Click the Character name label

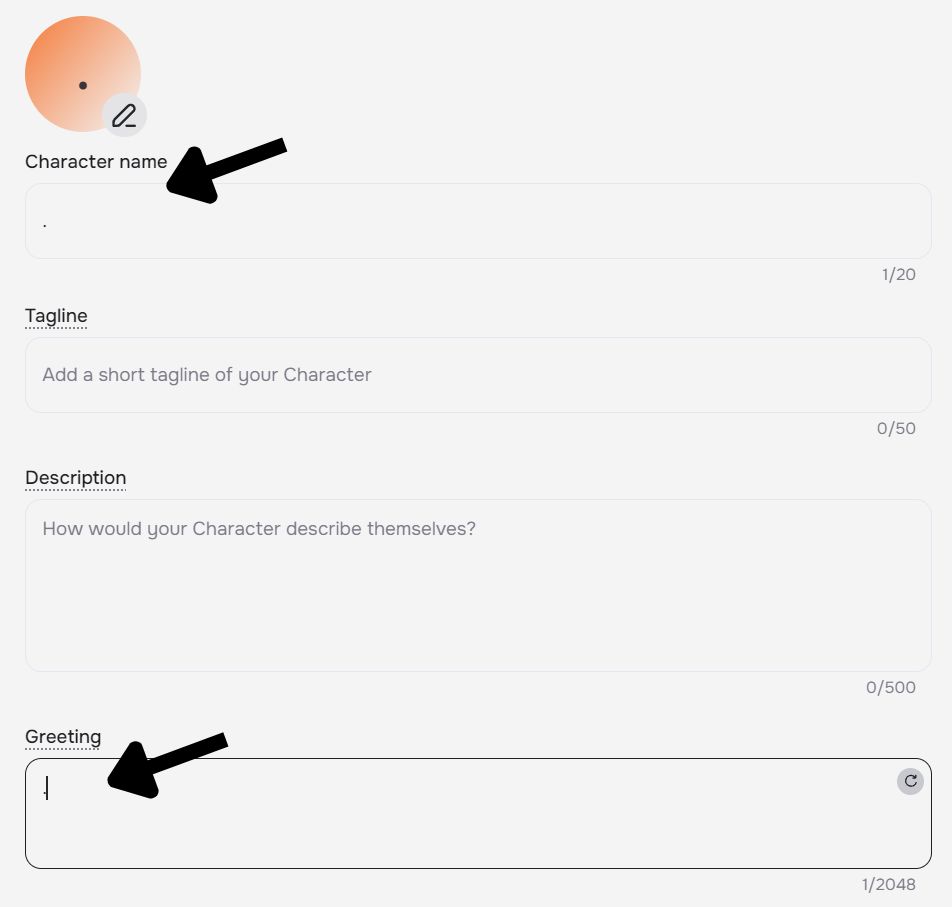[96, 161]
